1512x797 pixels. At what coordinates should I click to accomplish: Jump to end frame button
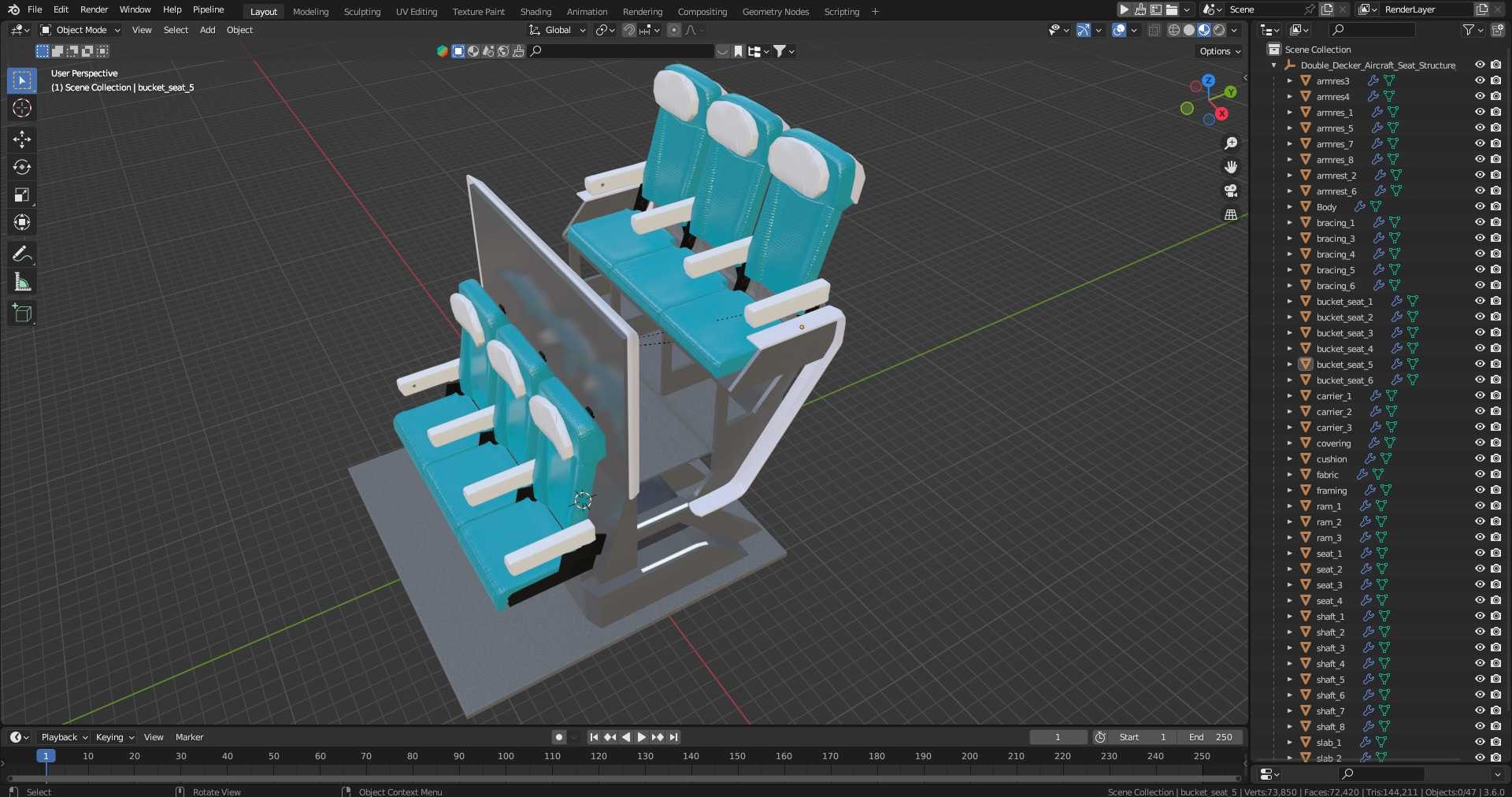click(673, 737)
